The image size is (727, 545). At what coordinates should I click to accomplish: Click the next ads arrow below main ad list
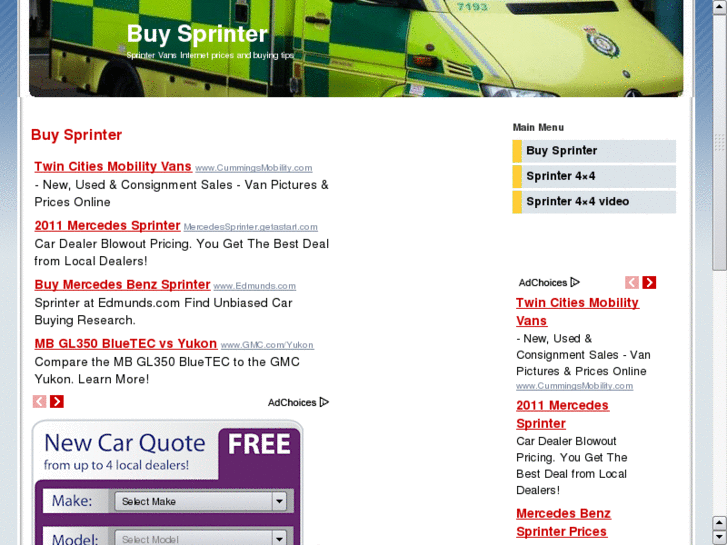point(57,402)
